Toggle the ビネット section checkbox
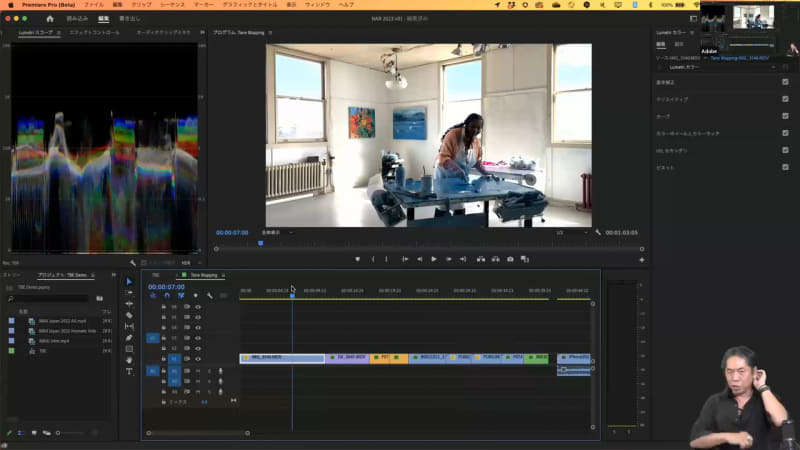Screen dimensions: 800x450 [x=785, y=167]
